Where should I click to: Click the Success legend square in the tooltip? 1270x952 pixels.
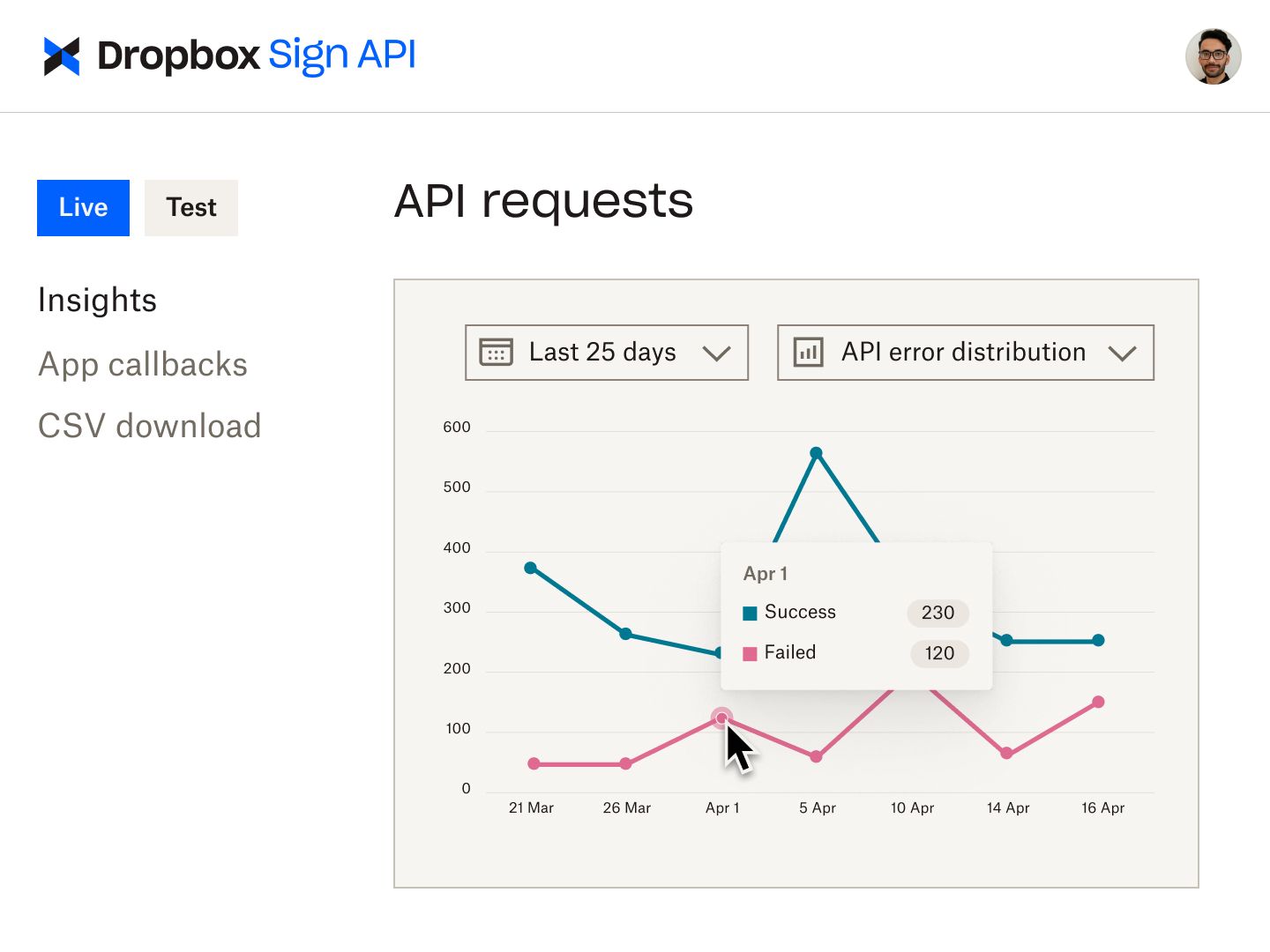coord(750,613)
